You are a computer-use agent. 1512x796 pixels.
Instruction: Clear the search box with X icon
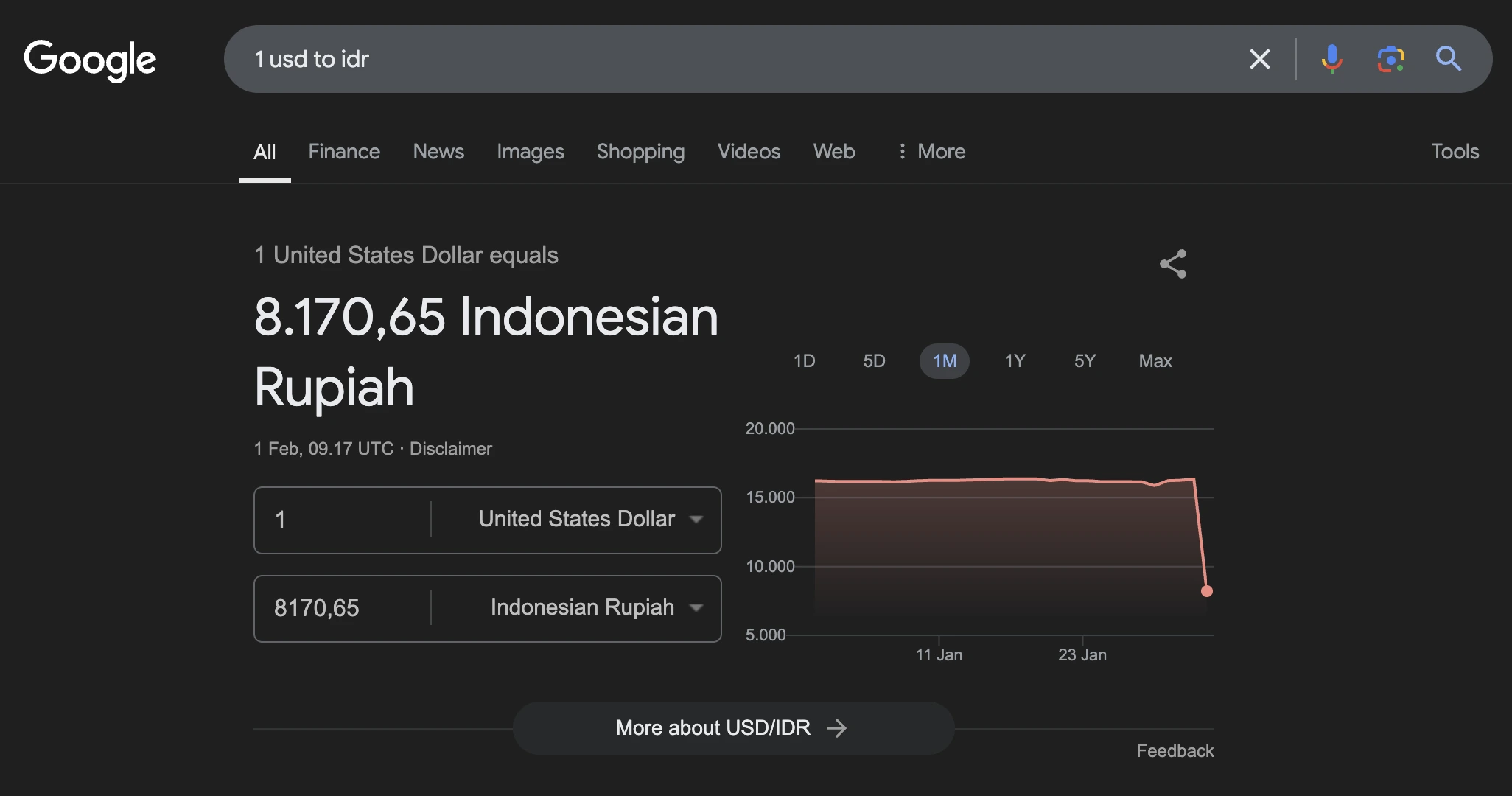tap(1260, 59)
